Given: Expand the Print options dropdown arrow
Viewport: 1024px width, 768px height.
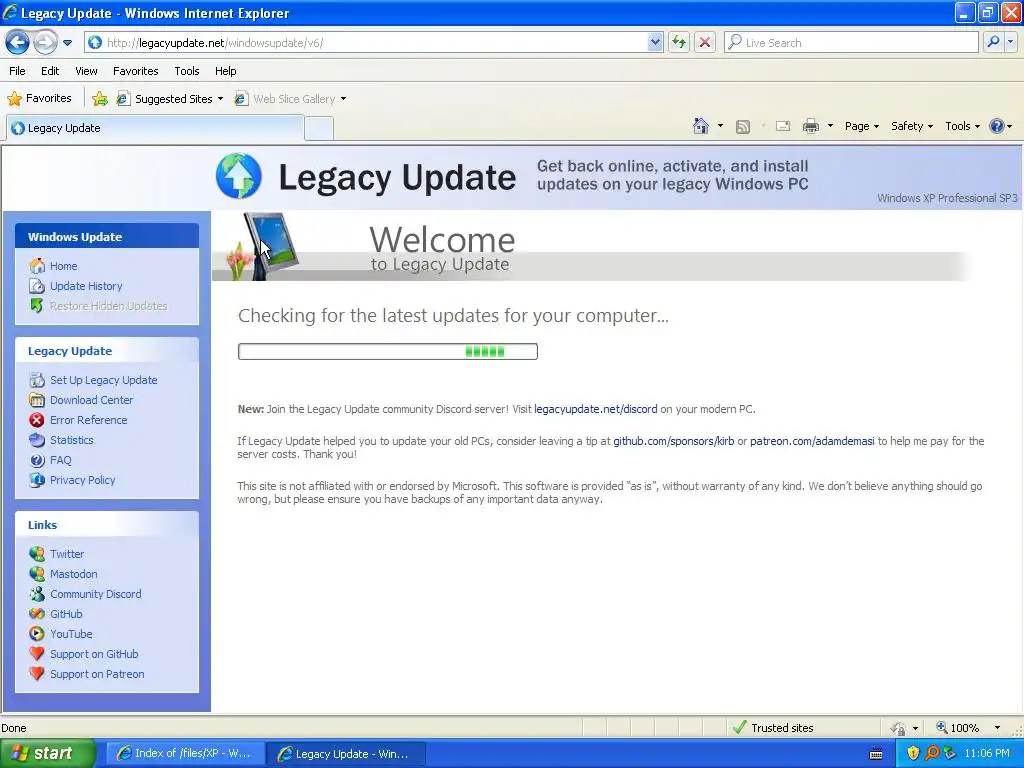Looking at the screenshot, I should pos(830,126).
